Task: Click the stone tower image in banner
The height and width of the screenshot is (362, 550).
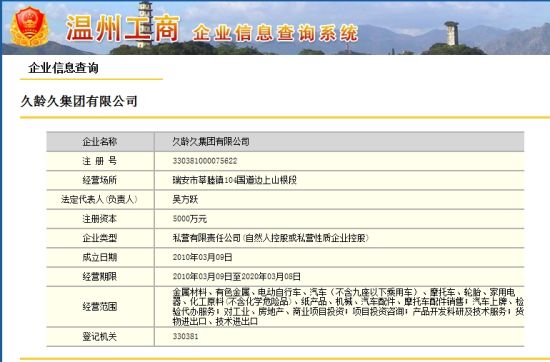Action: coord(452,33)
